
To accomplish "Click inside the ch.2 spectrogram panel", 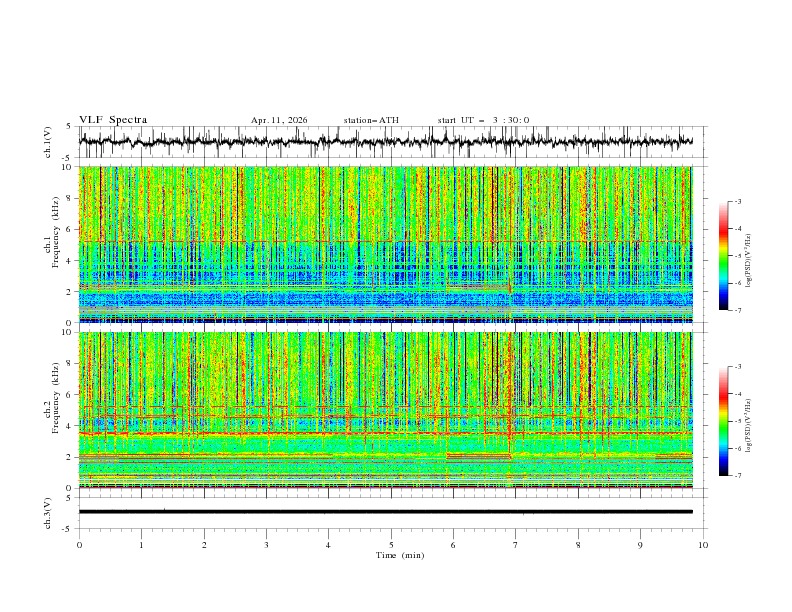I will tap(385, 410).
